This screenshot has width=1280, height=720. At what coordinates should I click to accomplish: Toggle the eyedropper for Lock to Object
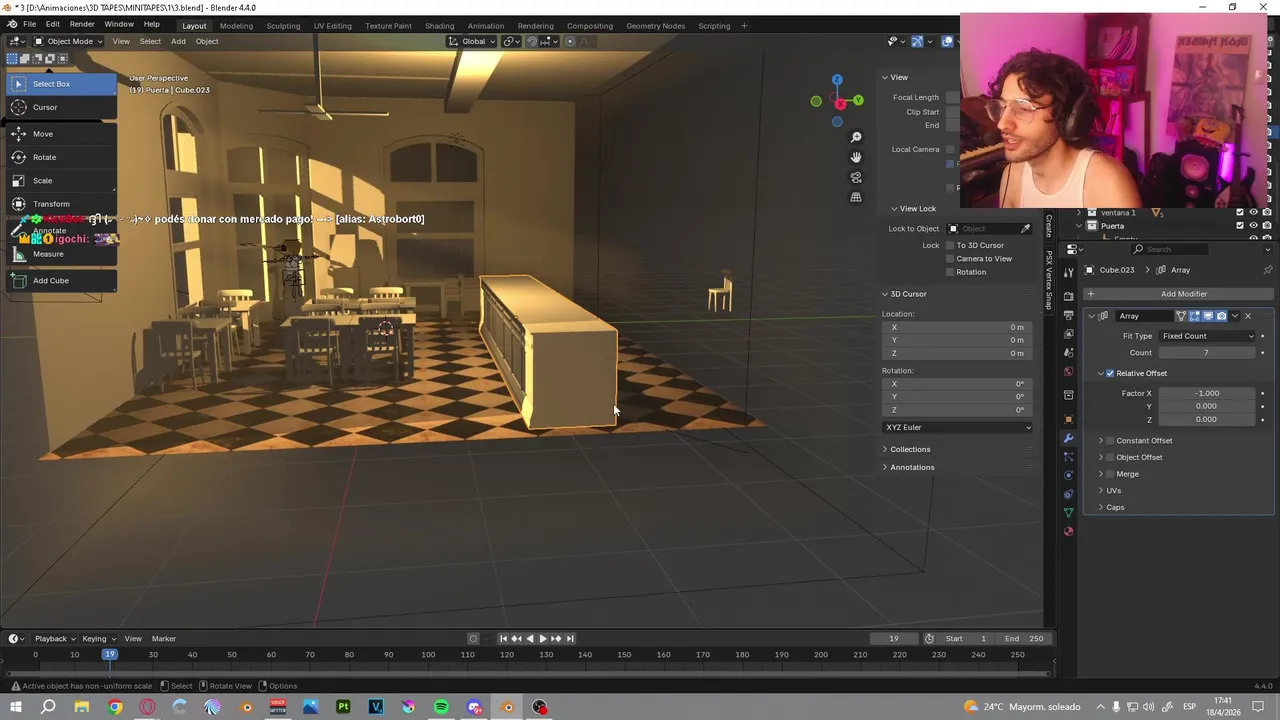click(1025, 229)
